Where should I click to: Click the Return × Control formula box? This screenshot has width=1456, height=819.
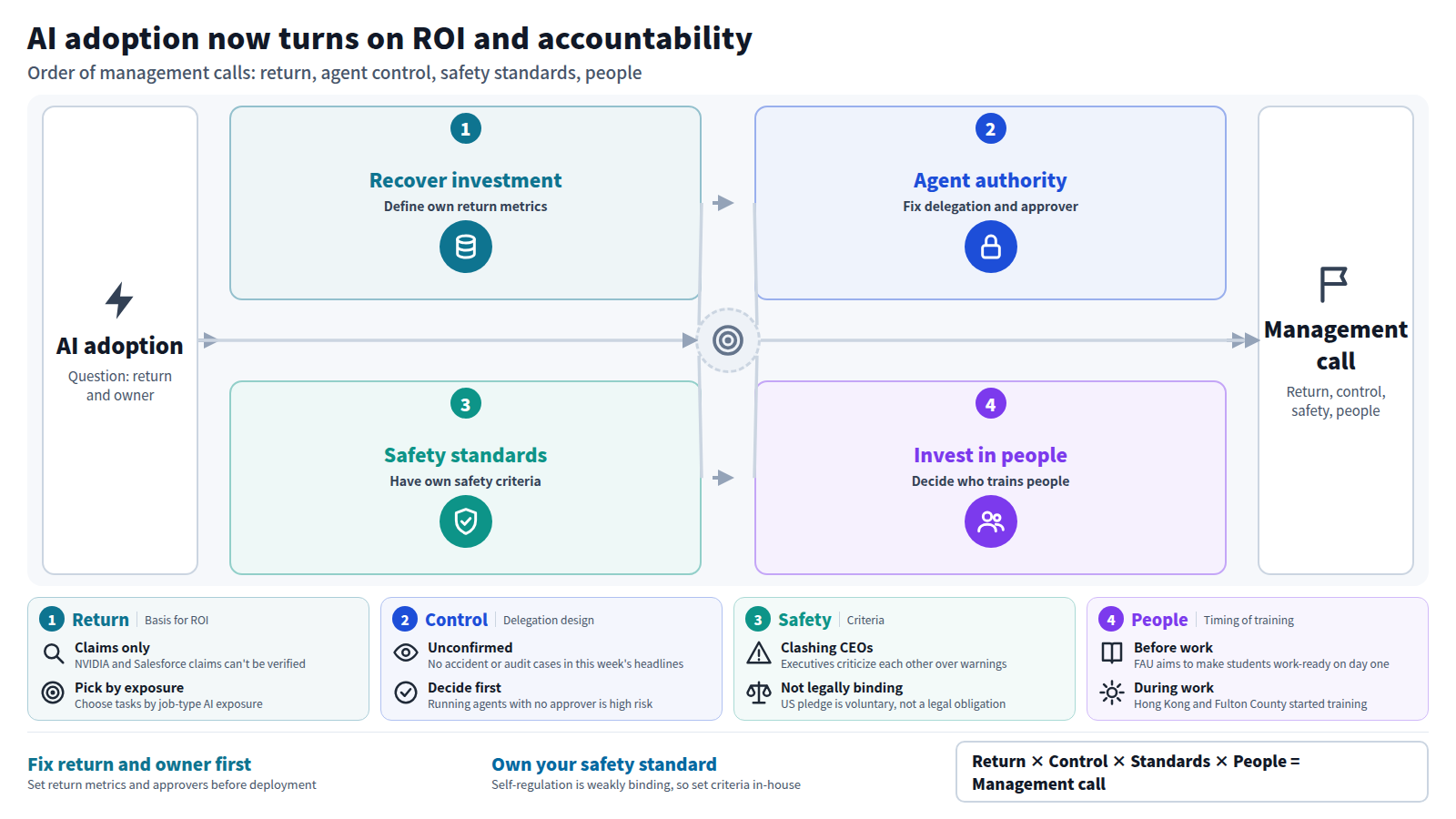coord(1191,772)
